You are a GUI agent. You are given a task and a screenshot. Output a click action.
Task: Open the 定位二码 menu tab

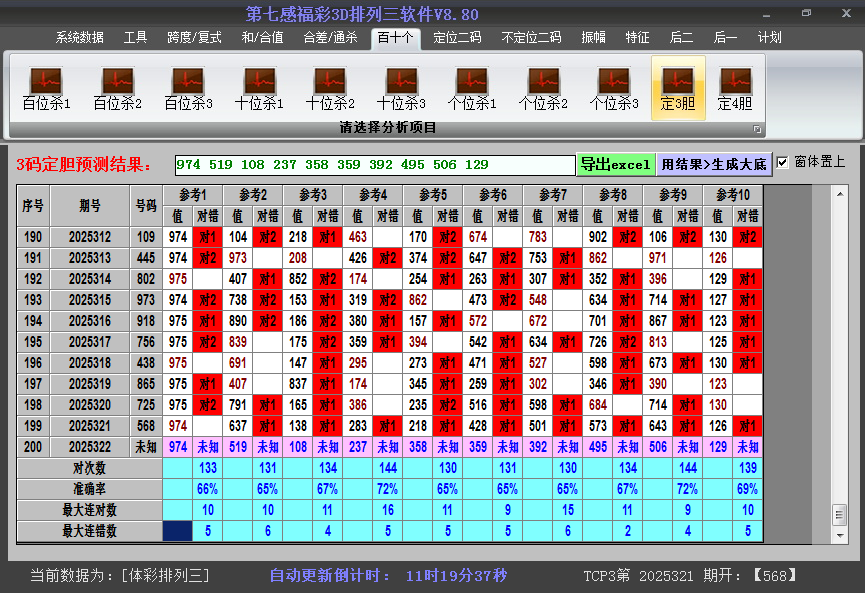[457, 38]
